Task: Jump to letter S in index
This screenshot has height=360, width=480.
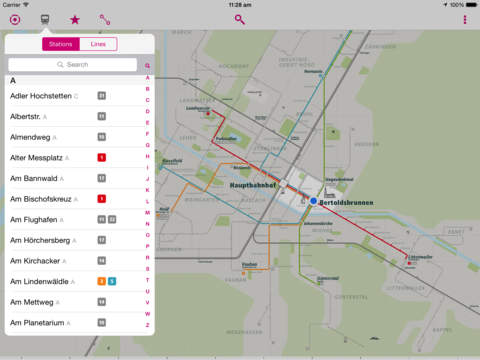Action: click(147, 269)
